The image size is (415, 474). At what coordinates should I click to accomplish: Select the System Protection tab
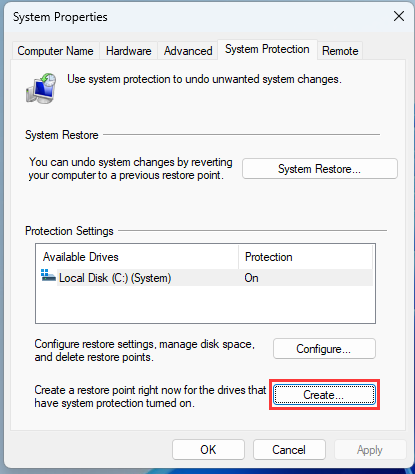(267, 49)
